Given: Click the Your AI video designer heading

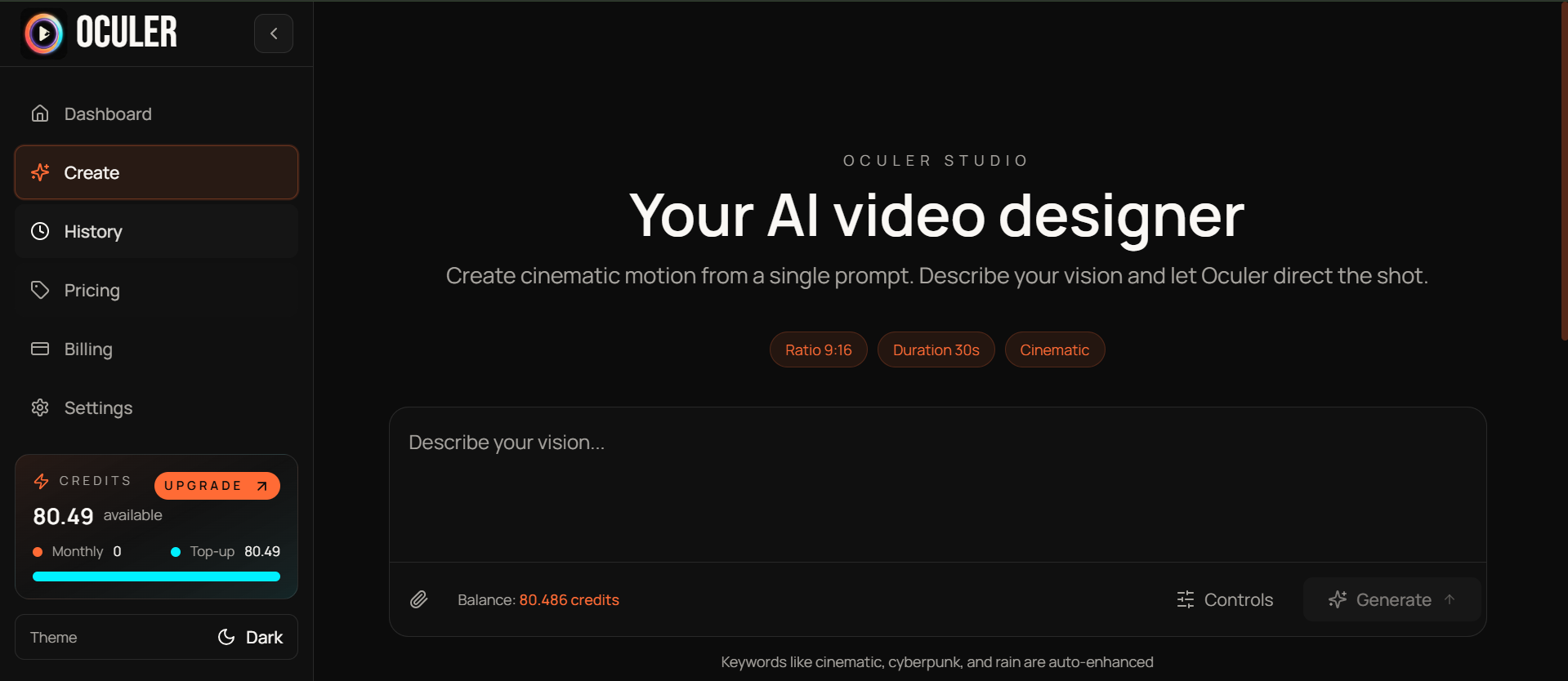Looking at the screenshot, I should click(x=936, y=216).
